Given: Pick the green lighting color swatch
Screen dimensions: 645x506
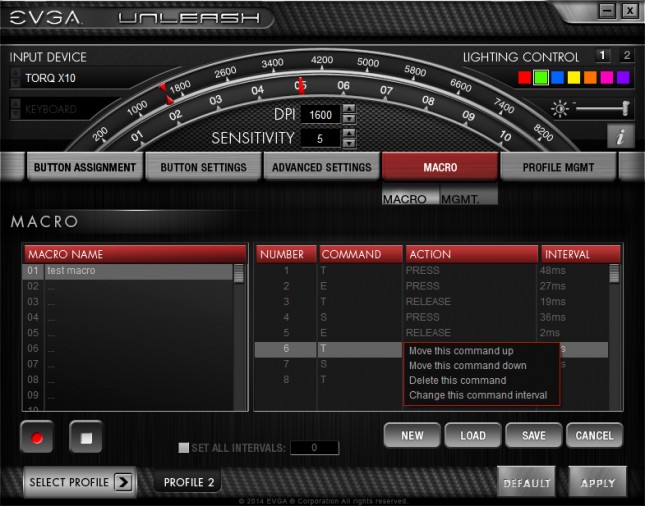Looking at the screenshot, I should [x=541, y=77].
